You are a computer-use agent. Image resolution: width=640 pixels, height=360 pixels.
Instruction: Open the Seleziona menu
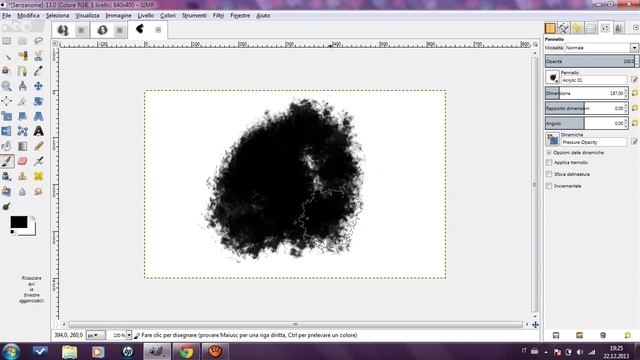[x=58, y=16]
